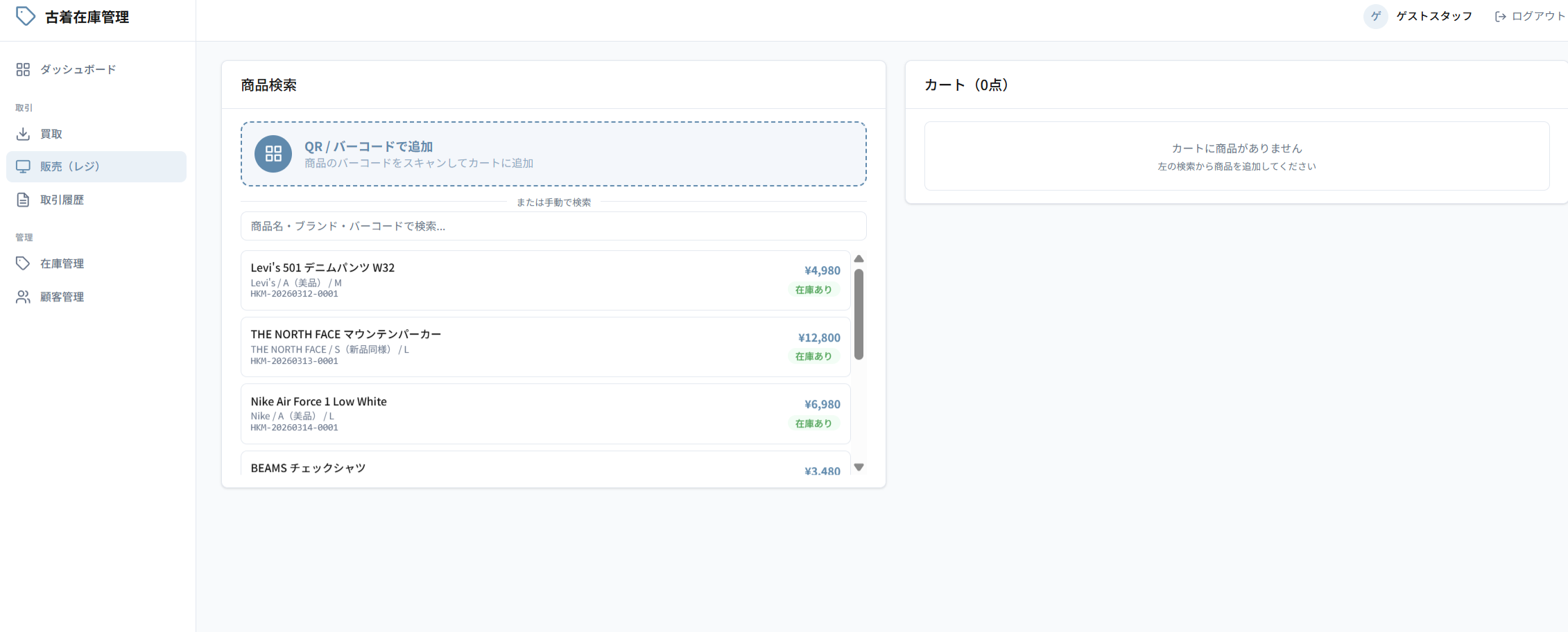Image resolution: width=1568 pixels, height=632 pixels.
Task: Click the logout arrow icon
Action: click(x=1500, y=17)
